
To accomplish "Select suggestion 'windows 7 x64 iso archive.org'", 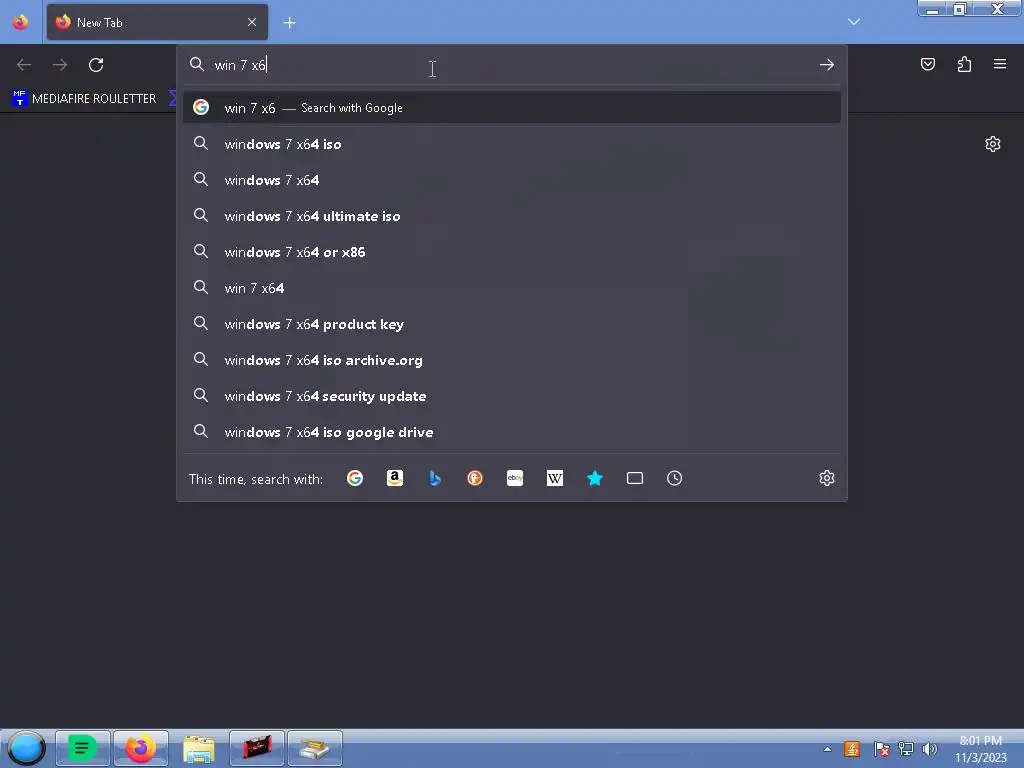I will (512, 360).
